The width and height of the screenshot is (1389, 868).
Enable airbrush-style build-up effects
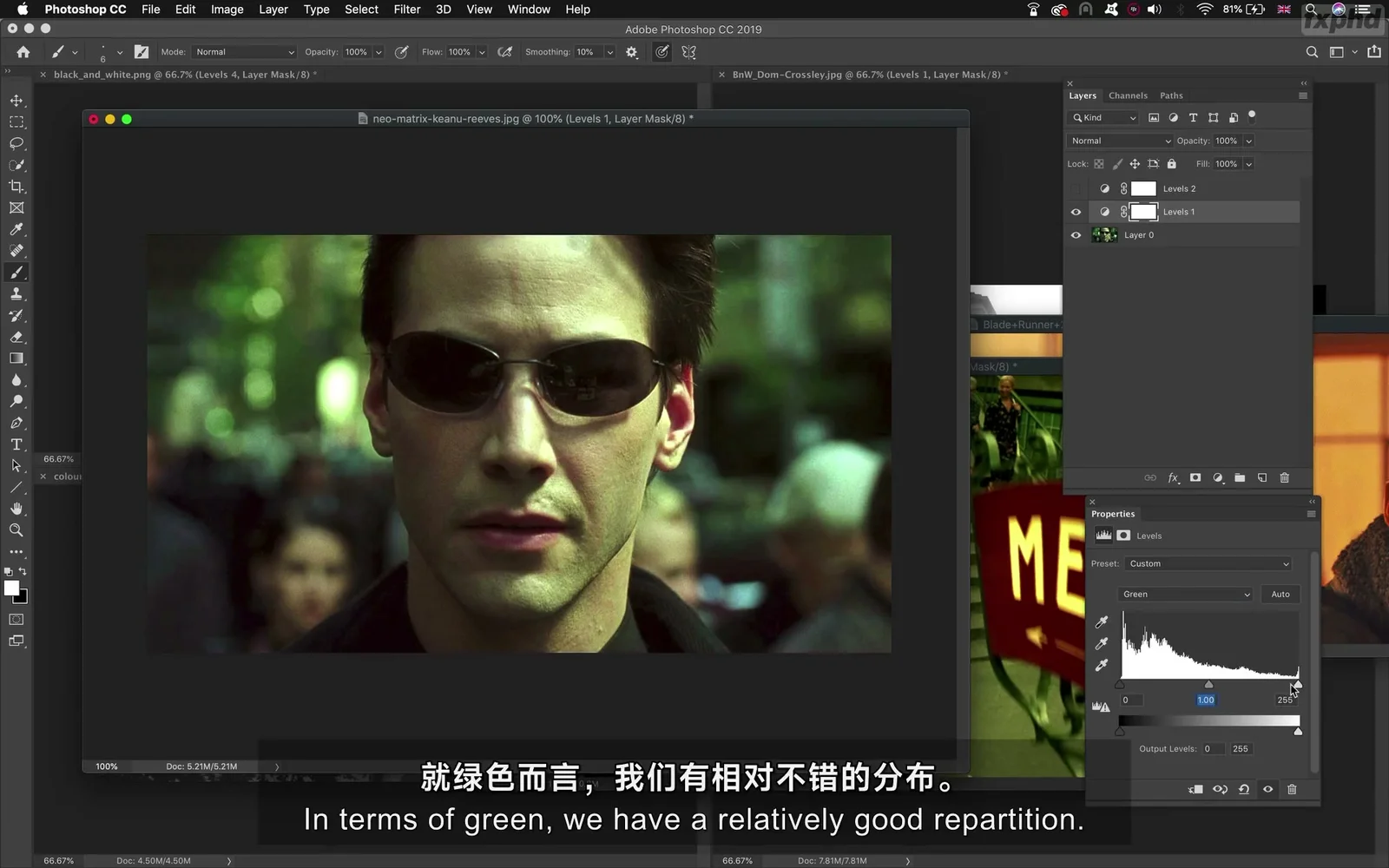[x=505, y=52]
